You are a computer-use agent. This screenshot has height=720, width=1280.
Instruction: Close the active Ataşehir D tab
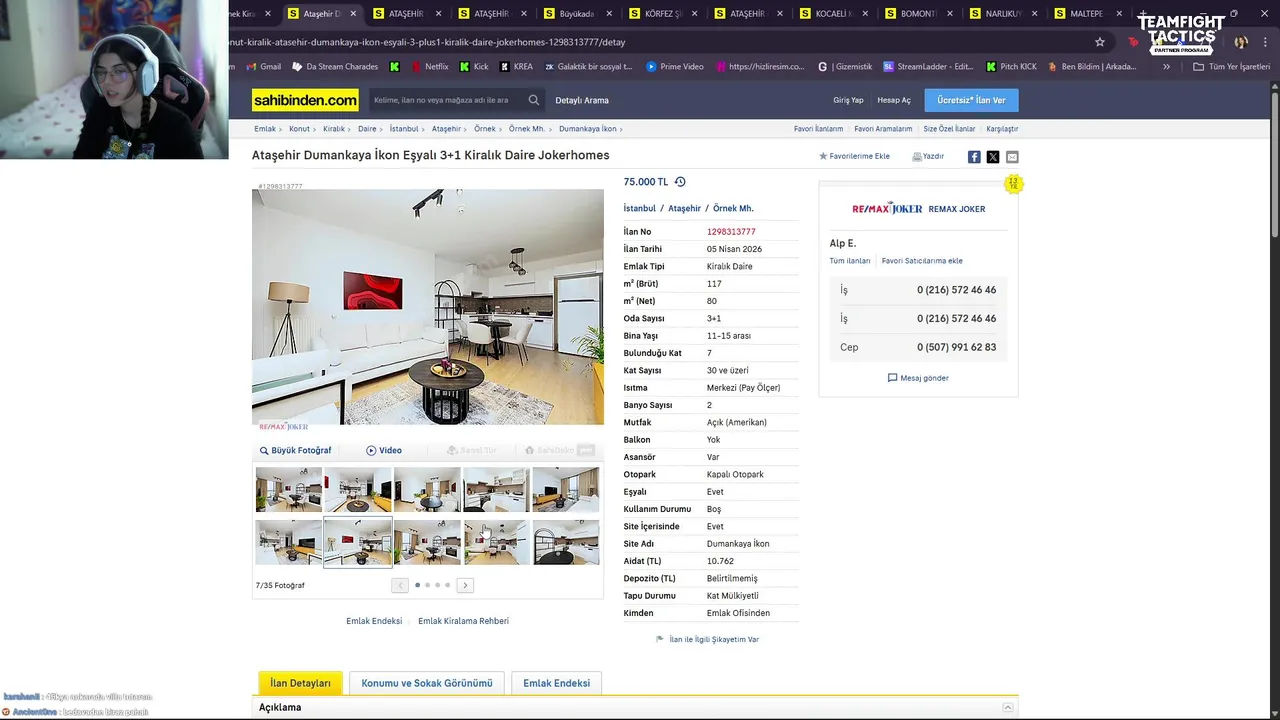click(x=353, y=14)
